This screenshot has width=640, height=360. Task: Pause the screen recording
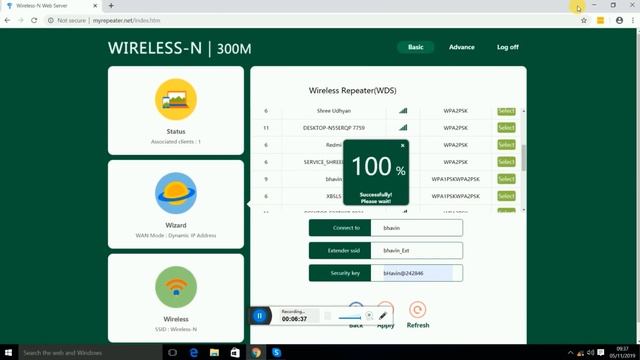[260, 316]
